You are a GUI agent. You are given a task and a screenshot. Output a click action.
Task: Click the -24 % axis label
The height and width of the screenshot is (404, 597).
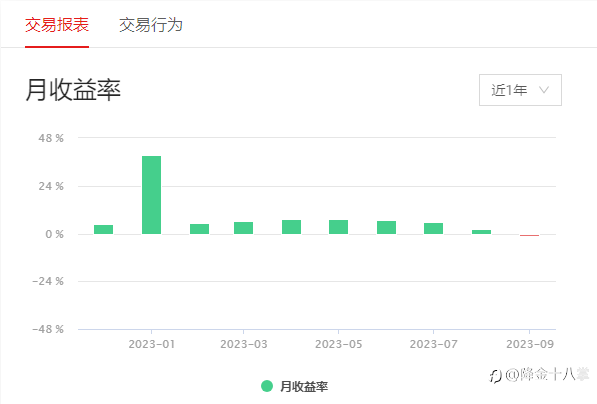click(48, 281)
